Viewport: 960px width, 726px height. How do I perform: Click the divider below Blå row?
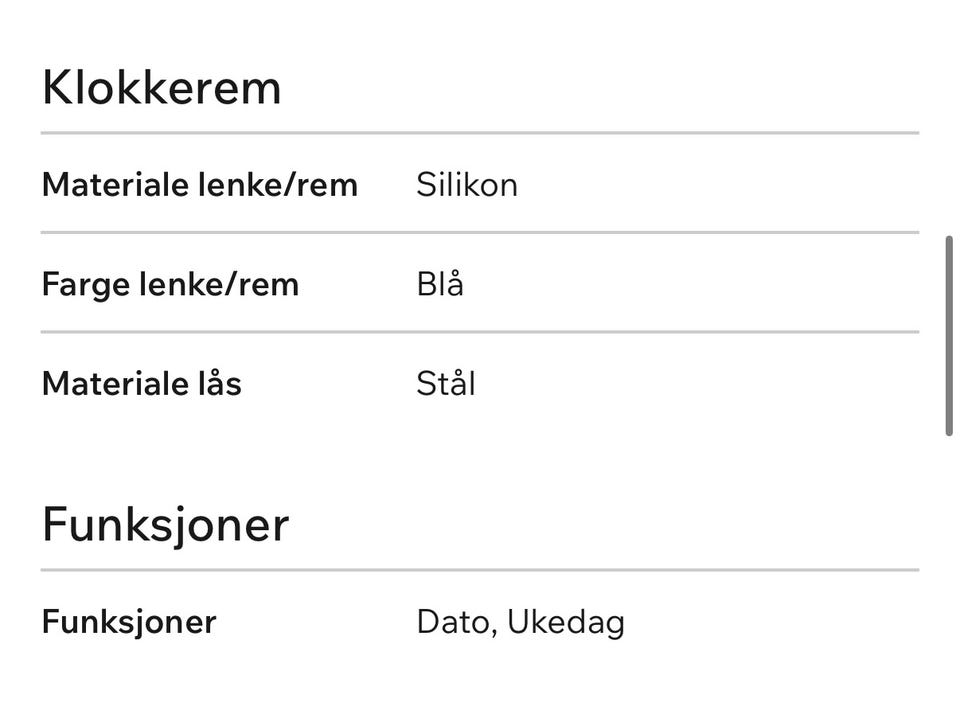[x=480, y=332]
